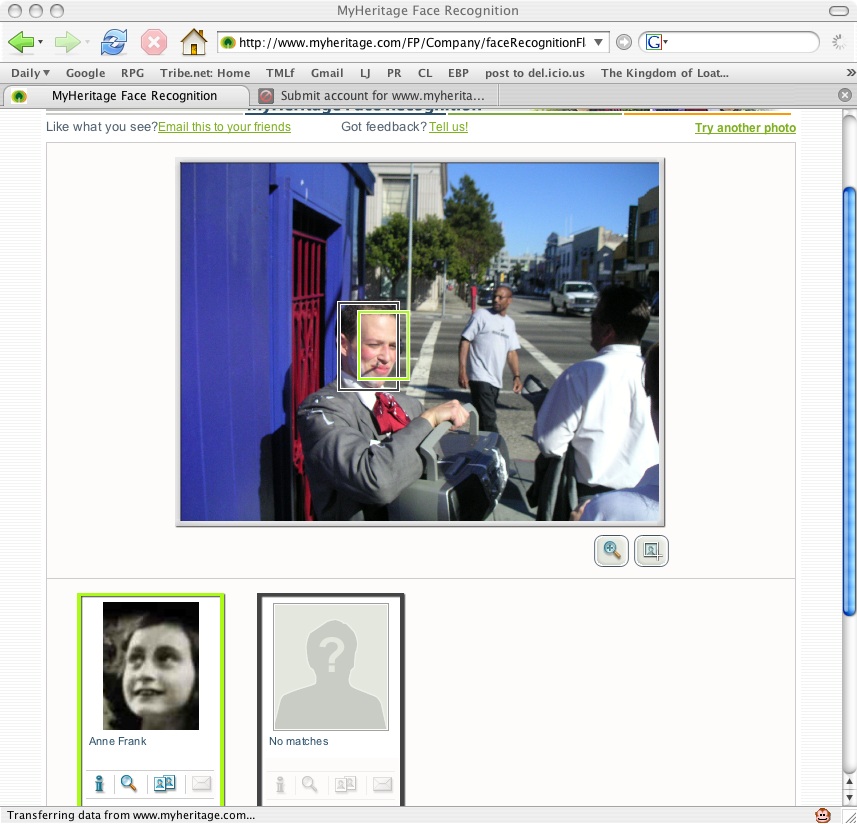The width and height of the screenshot is (857, 824).
Task: Go to the browser Home page
Action: 193,42
